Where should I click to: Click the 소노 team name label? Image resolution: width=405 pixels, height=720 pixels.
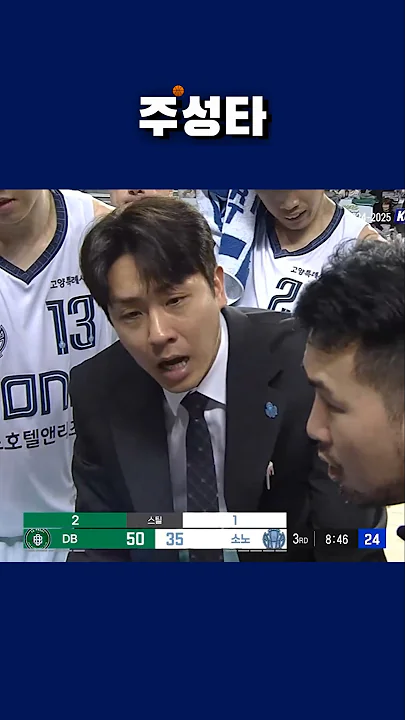pos(241,539)
